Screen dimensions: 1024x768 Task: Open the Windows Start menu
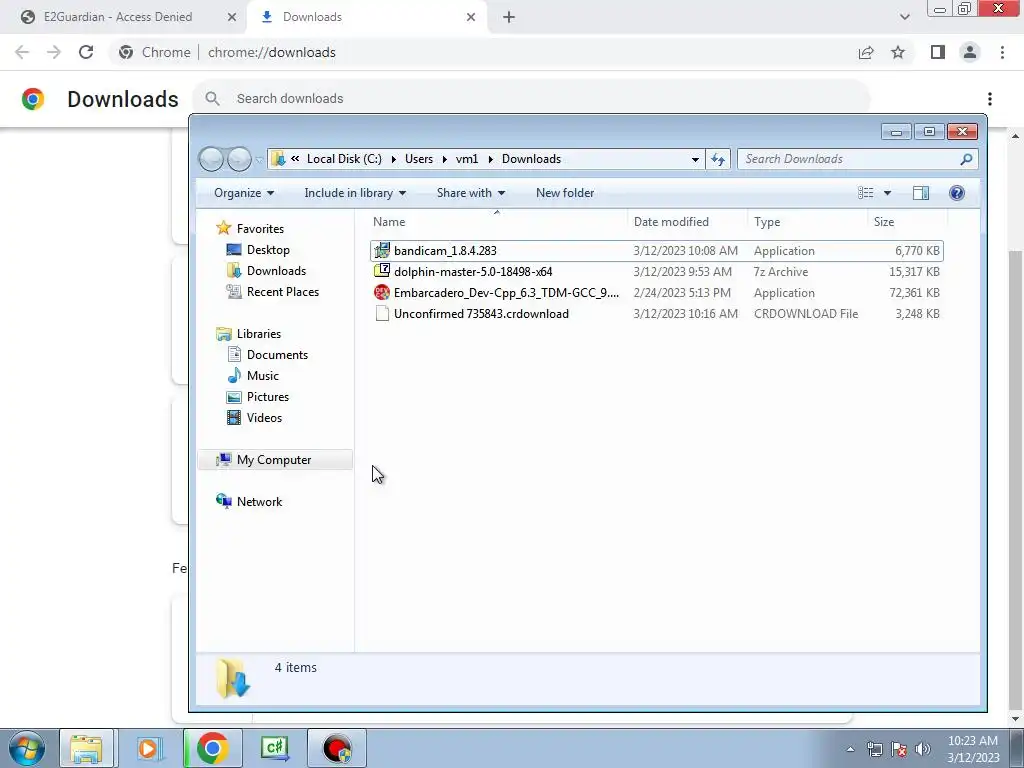coord(27,748)
